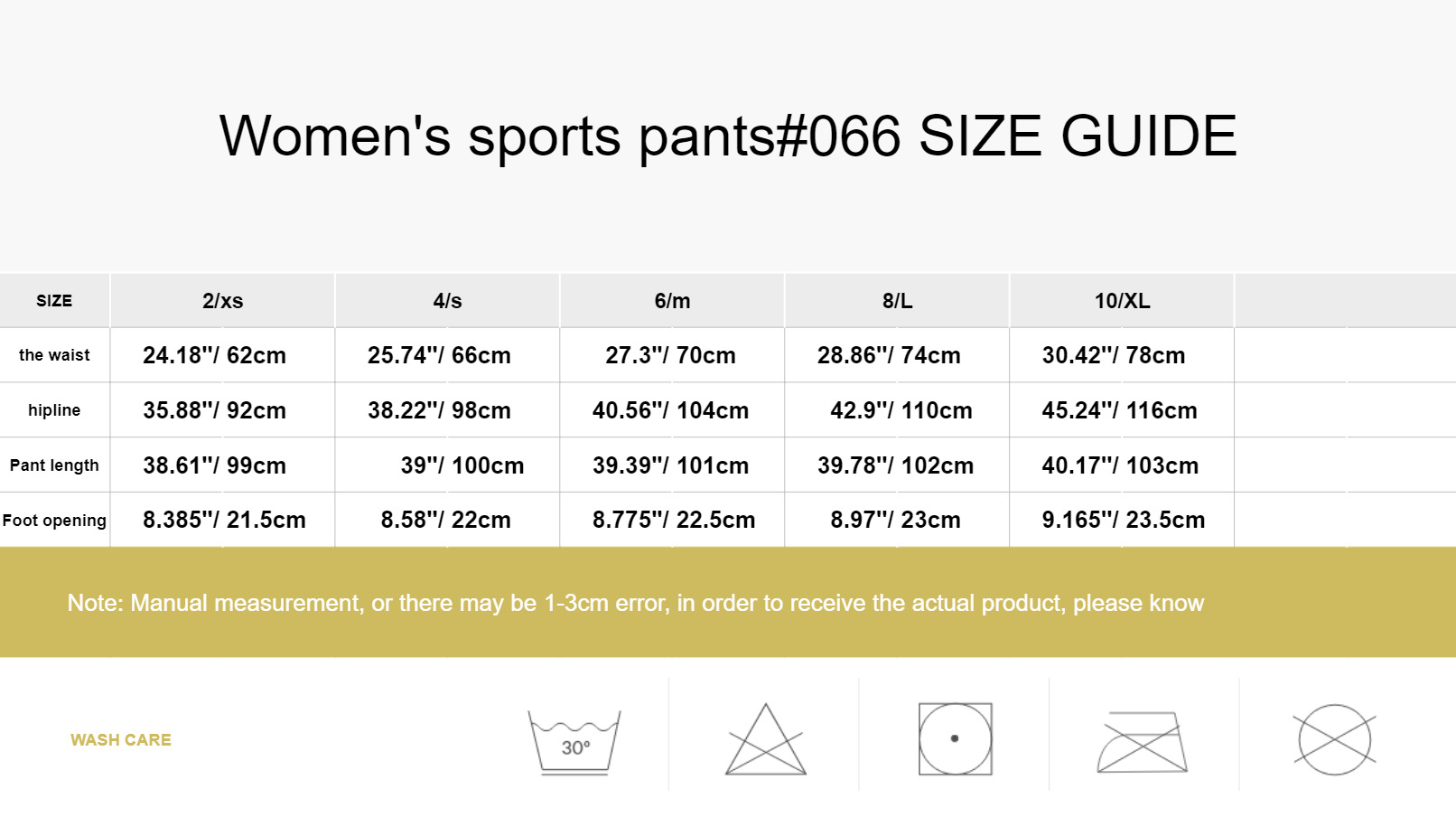
Task: Click the Pant length row label
Action: click(x=54, y=465)
